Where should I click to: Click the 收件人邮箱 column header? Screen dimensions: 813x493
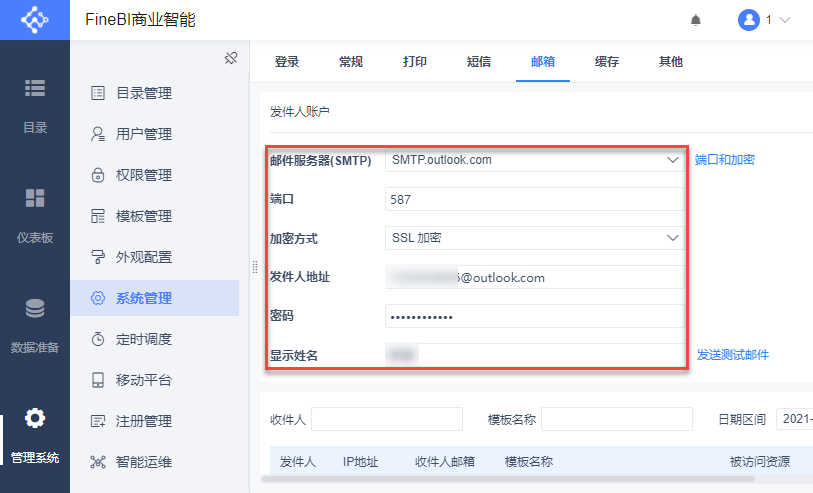[445, 461]
